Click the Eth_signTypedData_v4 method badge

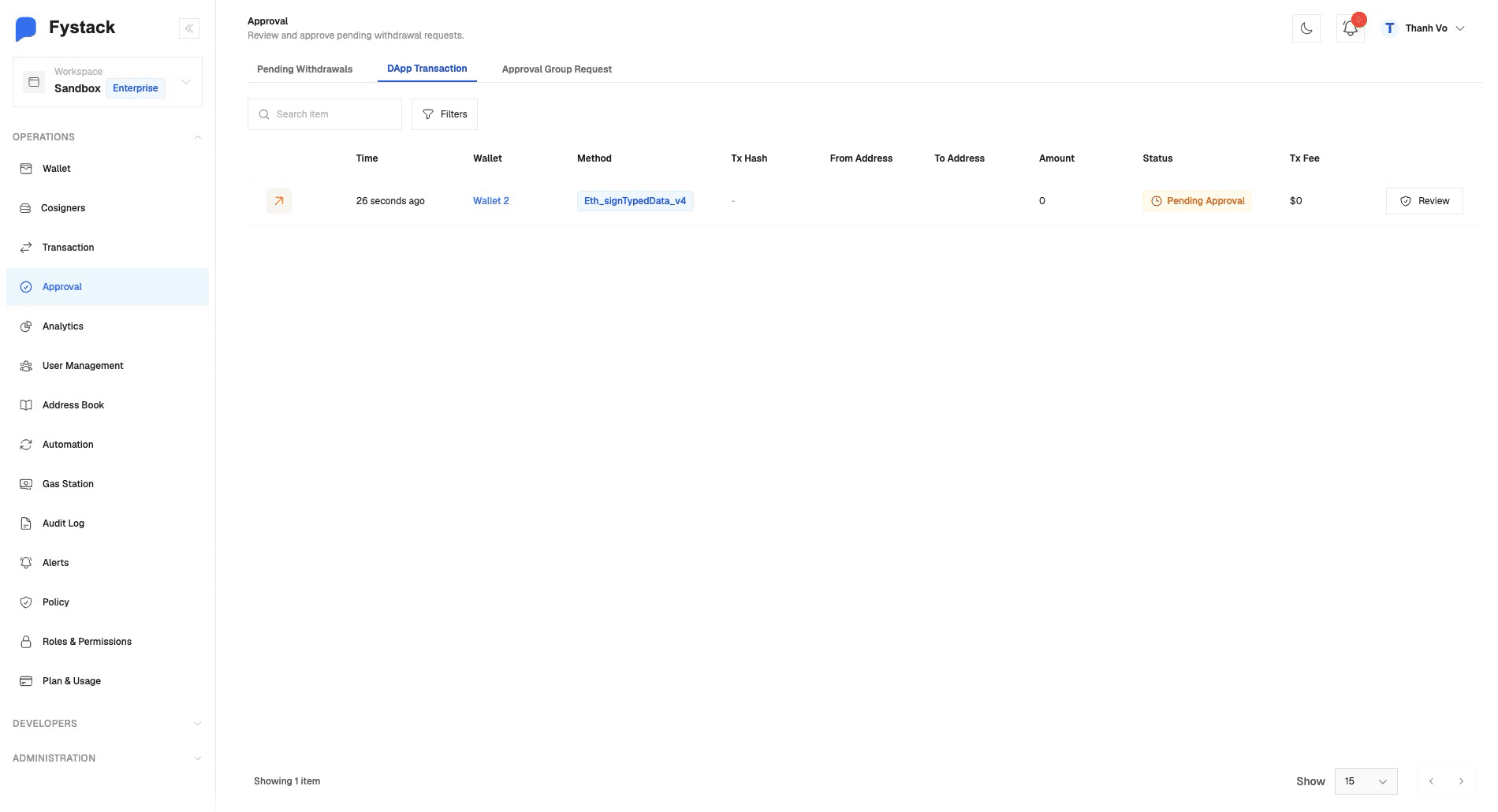(635, 201)
